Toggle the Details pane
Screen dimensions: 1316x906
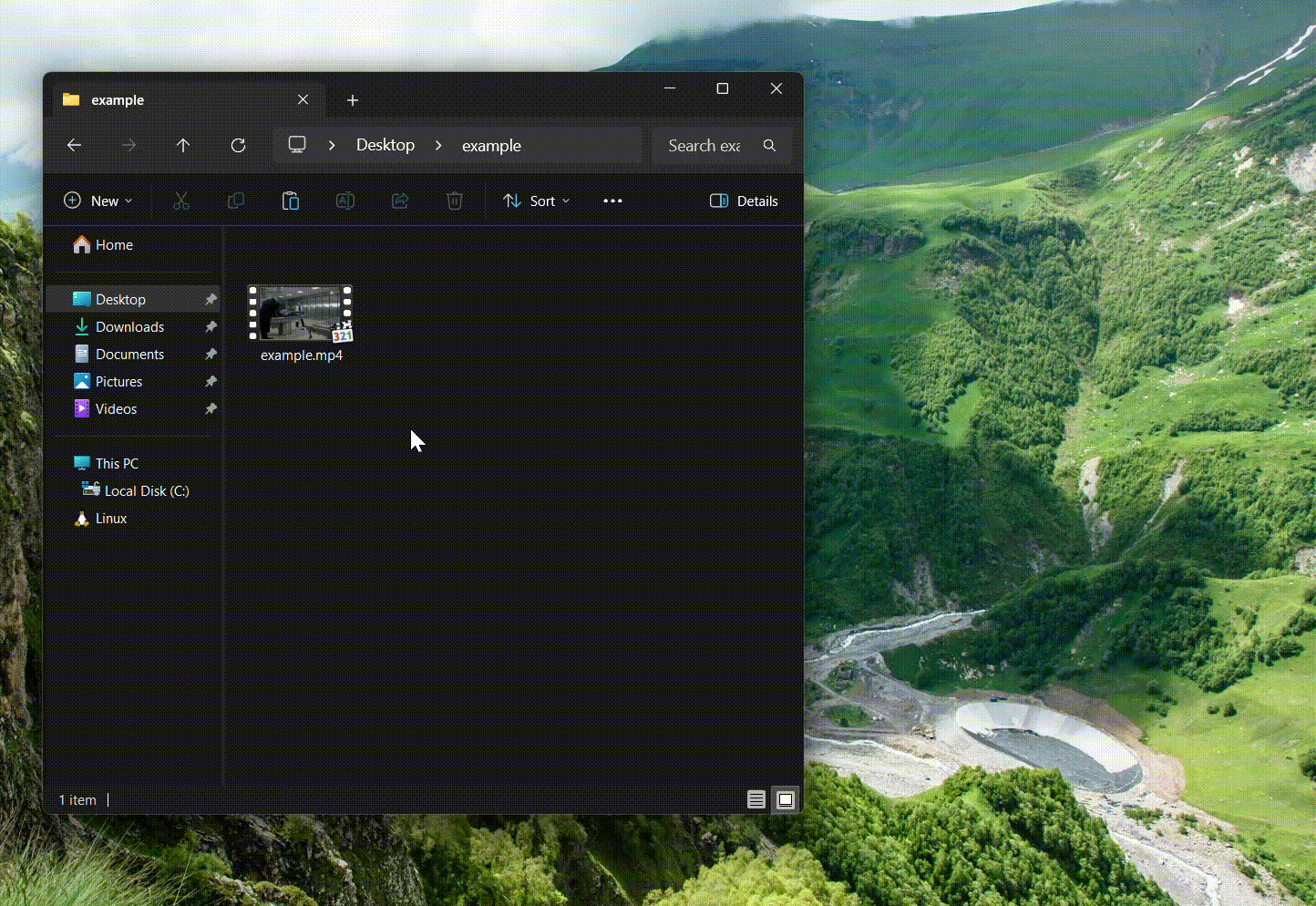pyautogui.click(x=744, y=201)
